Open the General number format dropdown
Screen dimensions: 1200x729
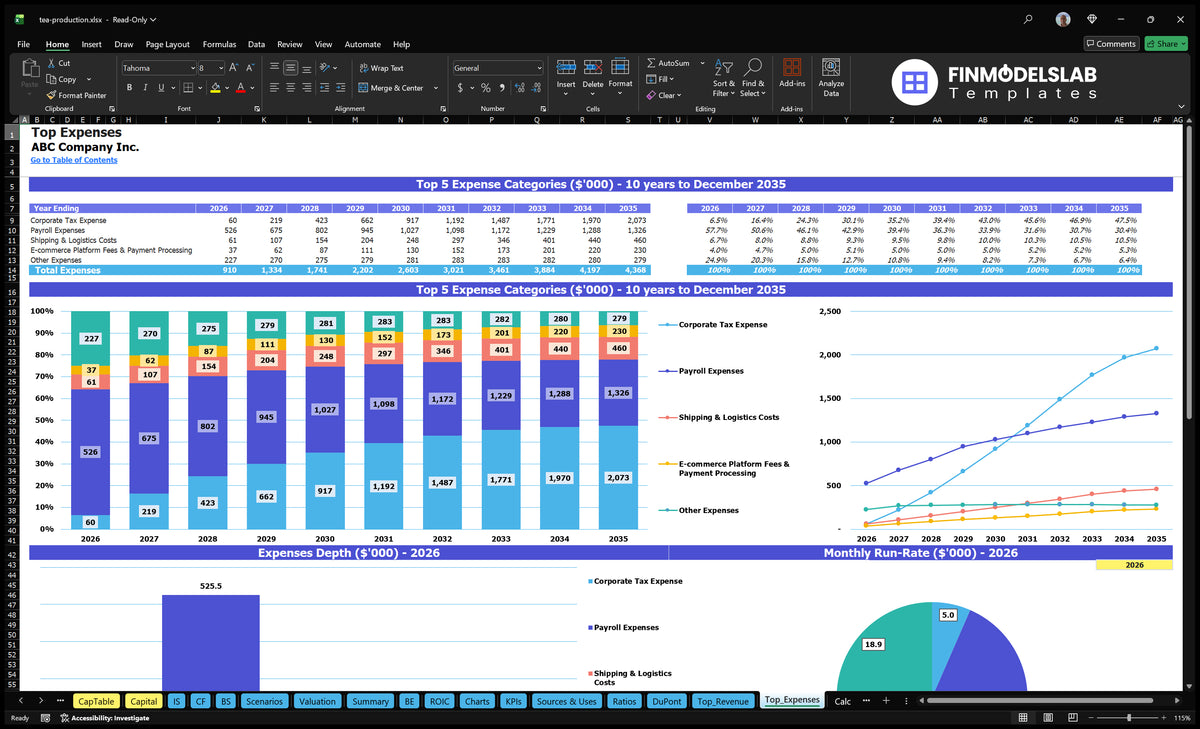point(538,68)
